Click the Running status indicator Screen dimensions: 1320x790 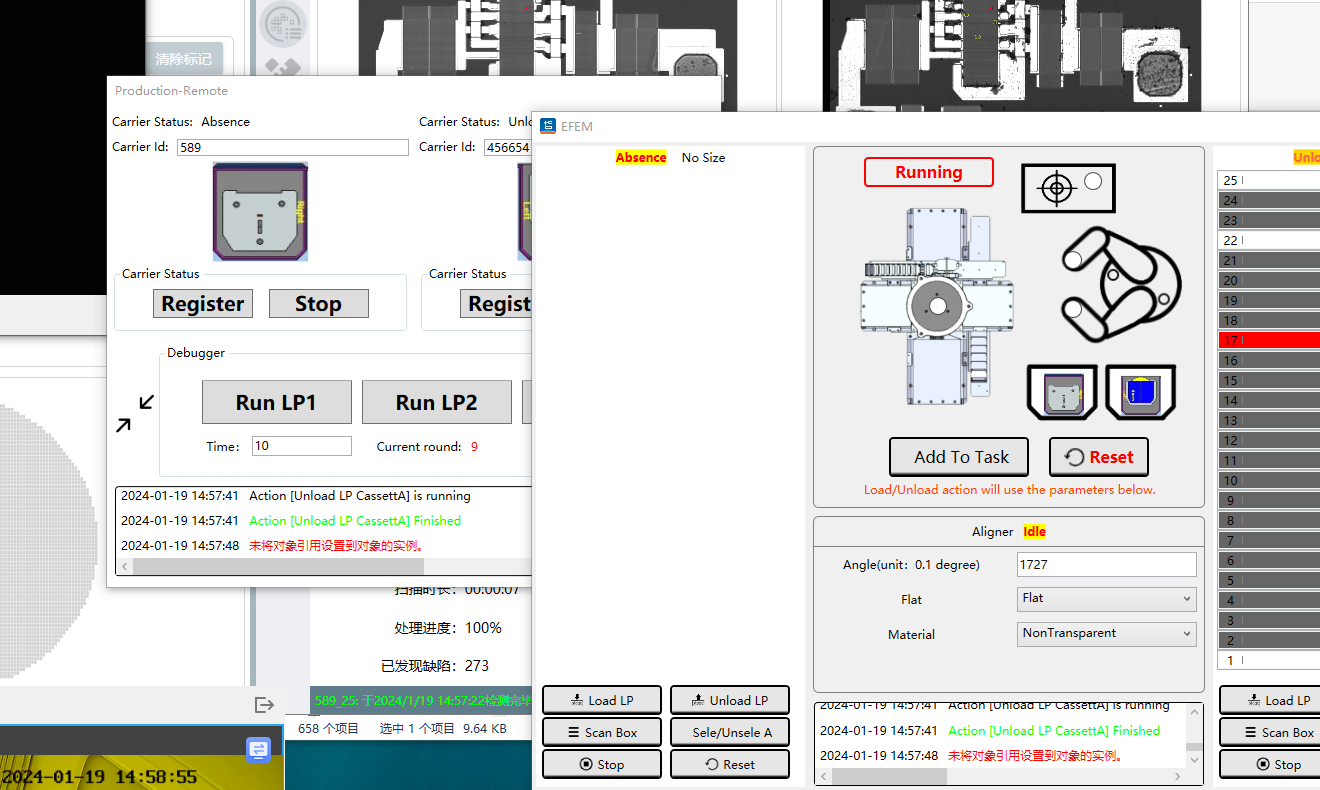coord(929,172)
